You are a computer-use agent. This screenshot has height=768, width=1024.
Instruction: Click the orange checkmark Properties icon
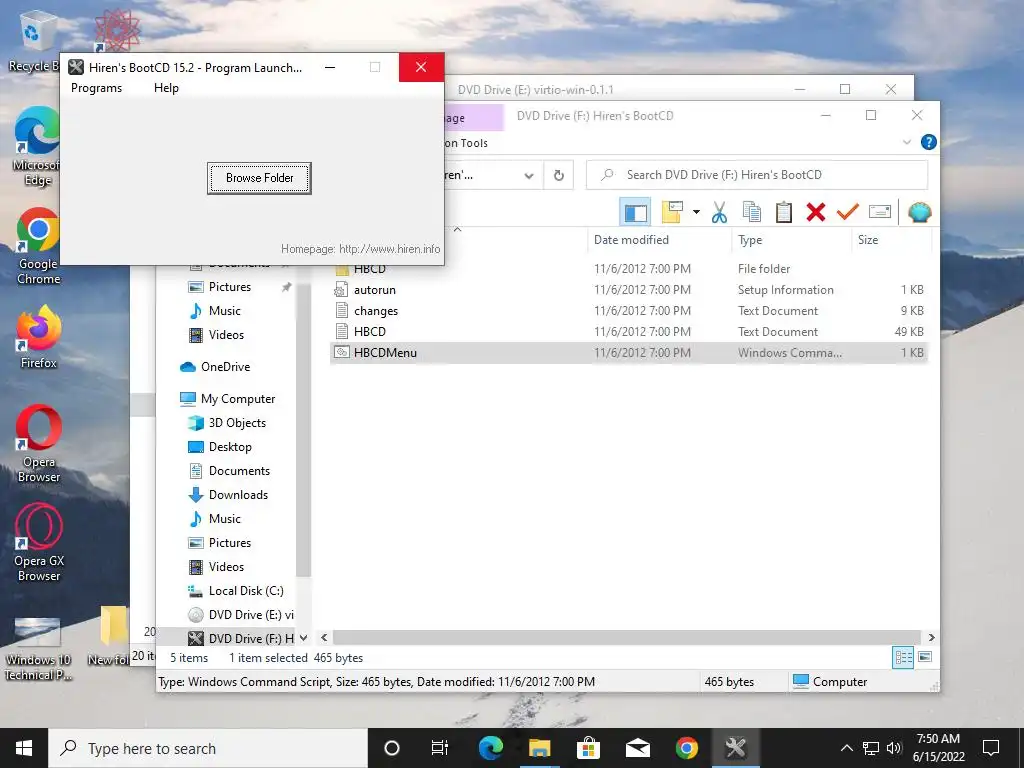click(848, 212)
